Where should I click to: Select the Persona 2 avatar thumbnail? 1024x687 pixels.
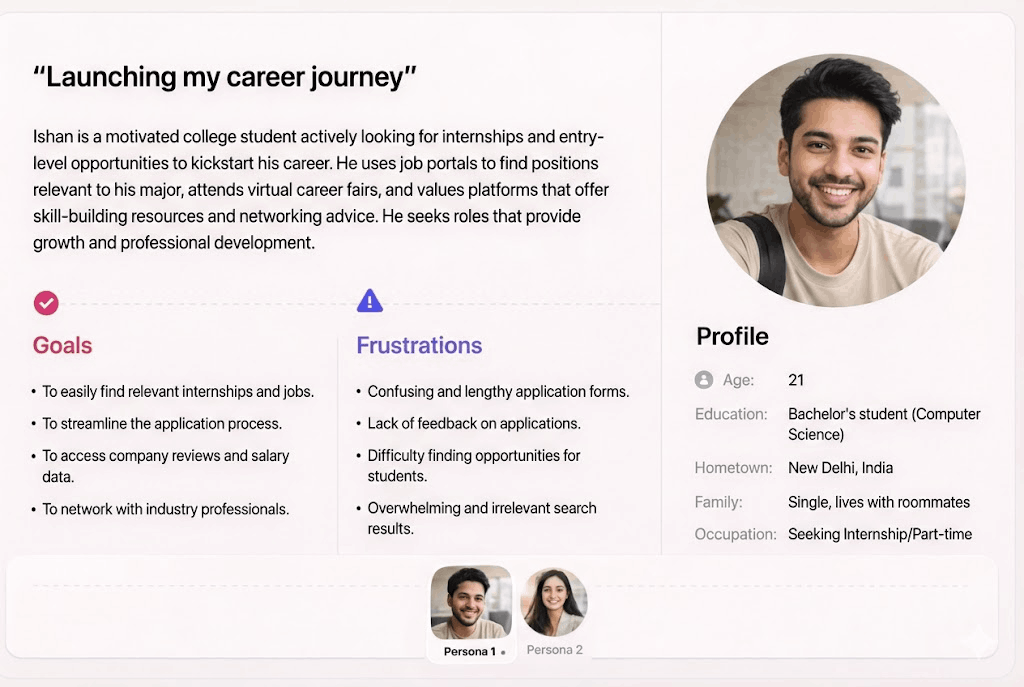pyautogui.click(x=554, y=602)
